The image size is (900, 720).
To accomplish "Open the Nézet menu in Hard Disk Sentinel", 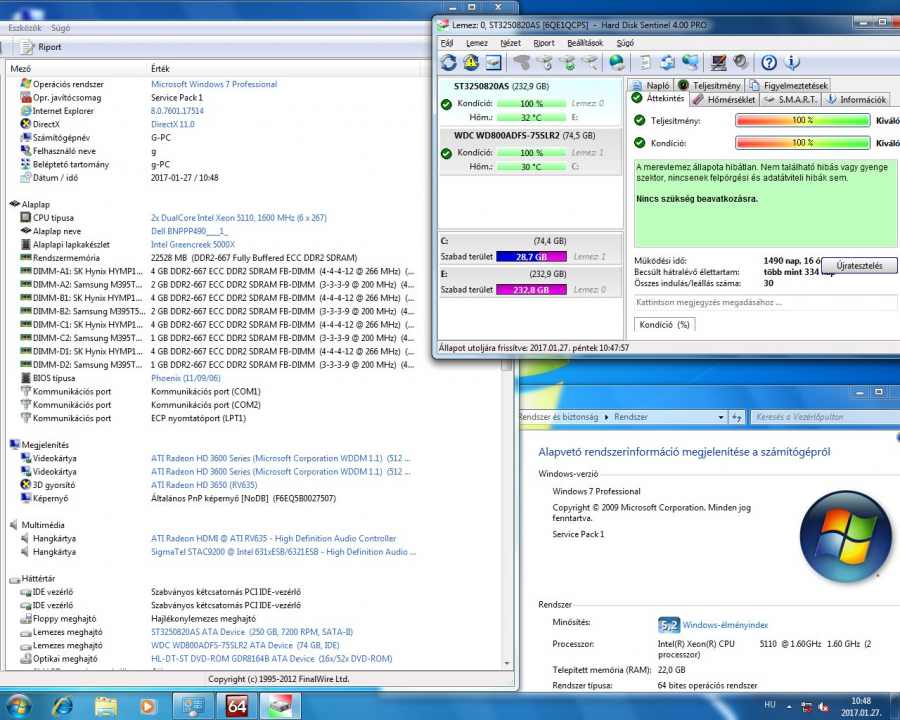I will (x=510, y=43).
